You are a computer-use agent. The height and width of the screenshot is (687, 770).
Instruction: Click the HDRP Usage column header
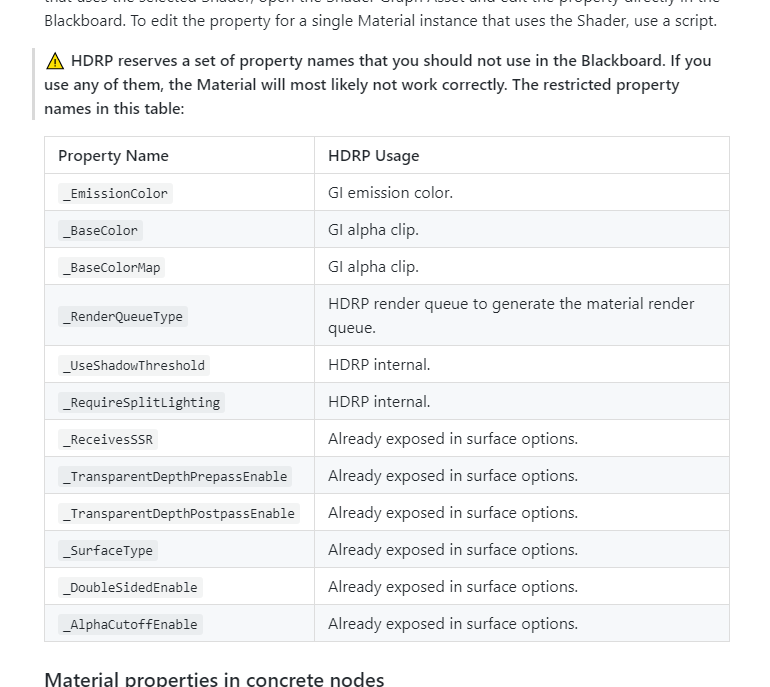[x=373, y=155]
